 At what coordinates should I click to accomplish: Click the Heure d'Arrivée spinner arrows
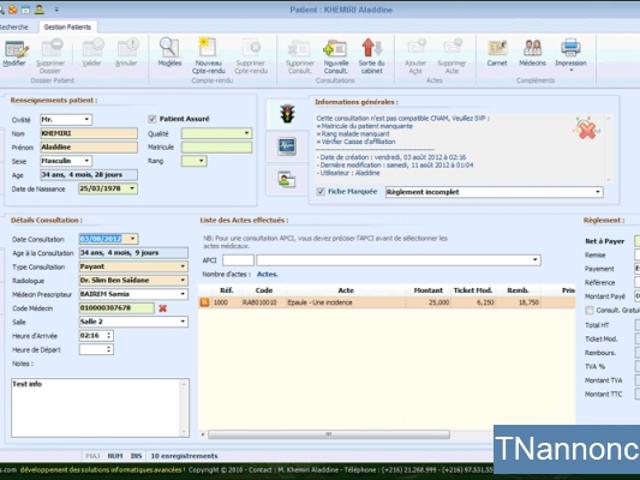[x=109, y=336]
